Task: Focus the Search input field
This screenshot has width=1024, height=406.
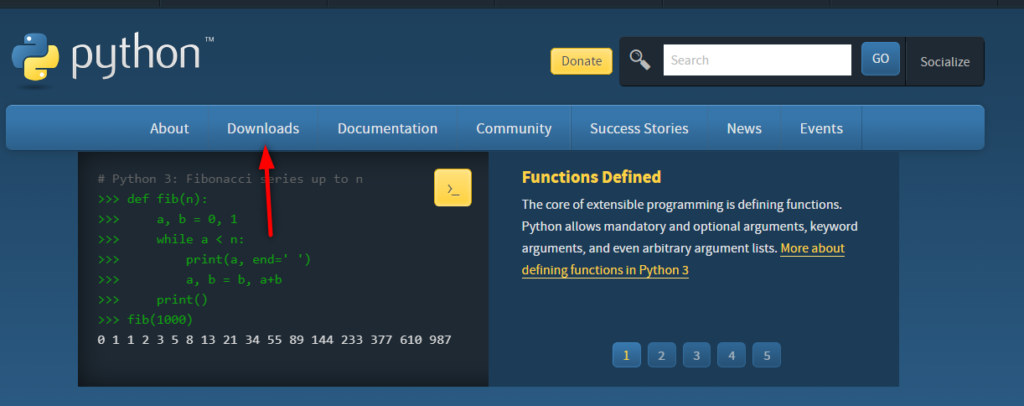Action: click(757, 60)
